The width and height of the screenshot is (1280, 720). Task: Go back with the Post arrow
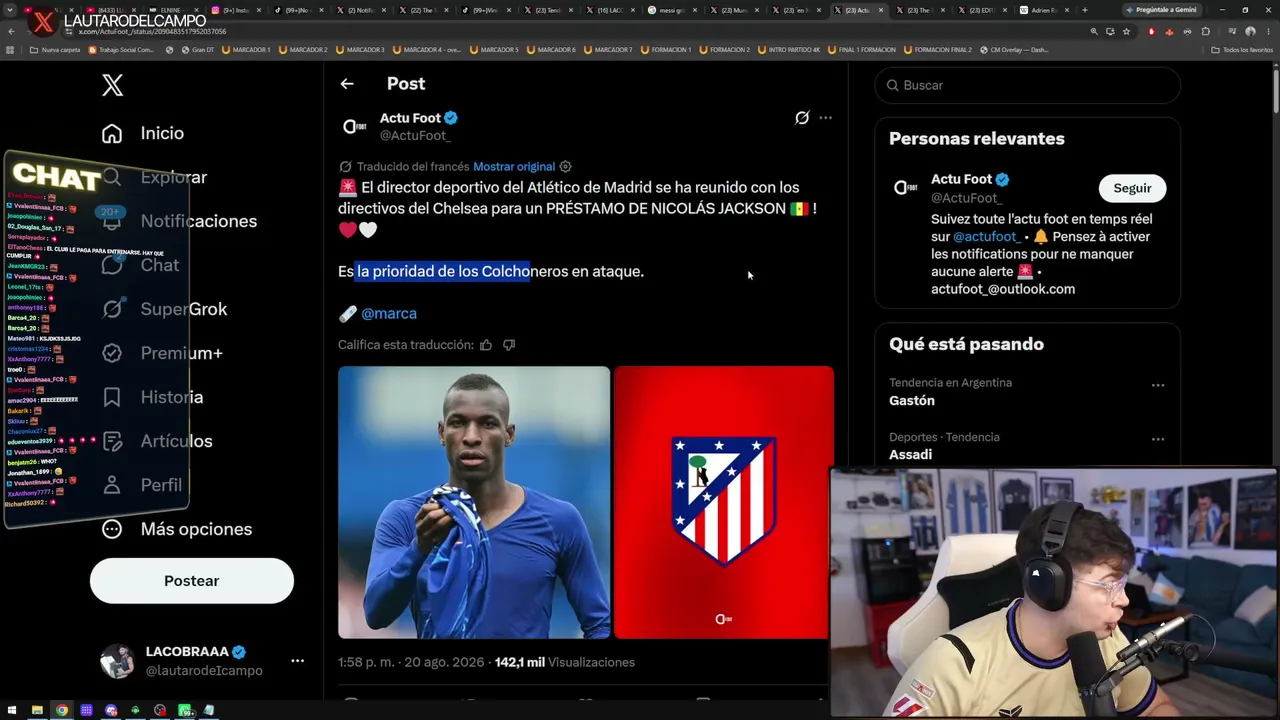[x=347, y=84]
